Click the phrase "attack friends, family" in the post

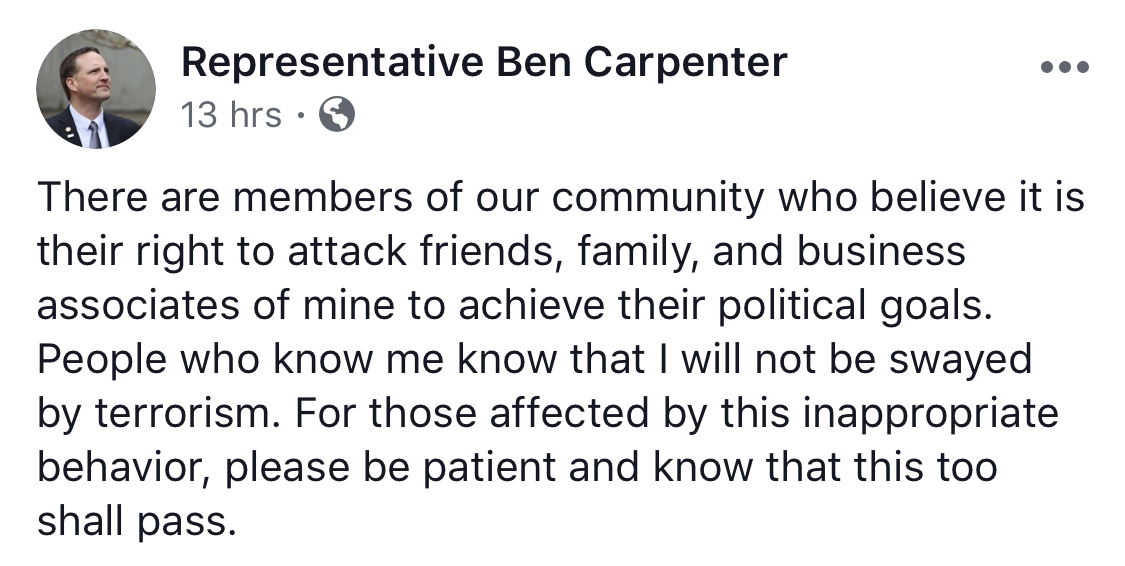tap(484, 251)
